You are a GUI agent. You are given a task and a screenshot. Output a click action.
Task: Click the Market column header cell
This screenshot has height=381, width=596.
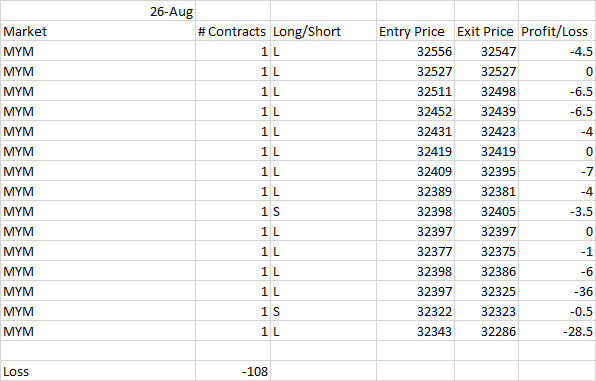pos(98,31)
